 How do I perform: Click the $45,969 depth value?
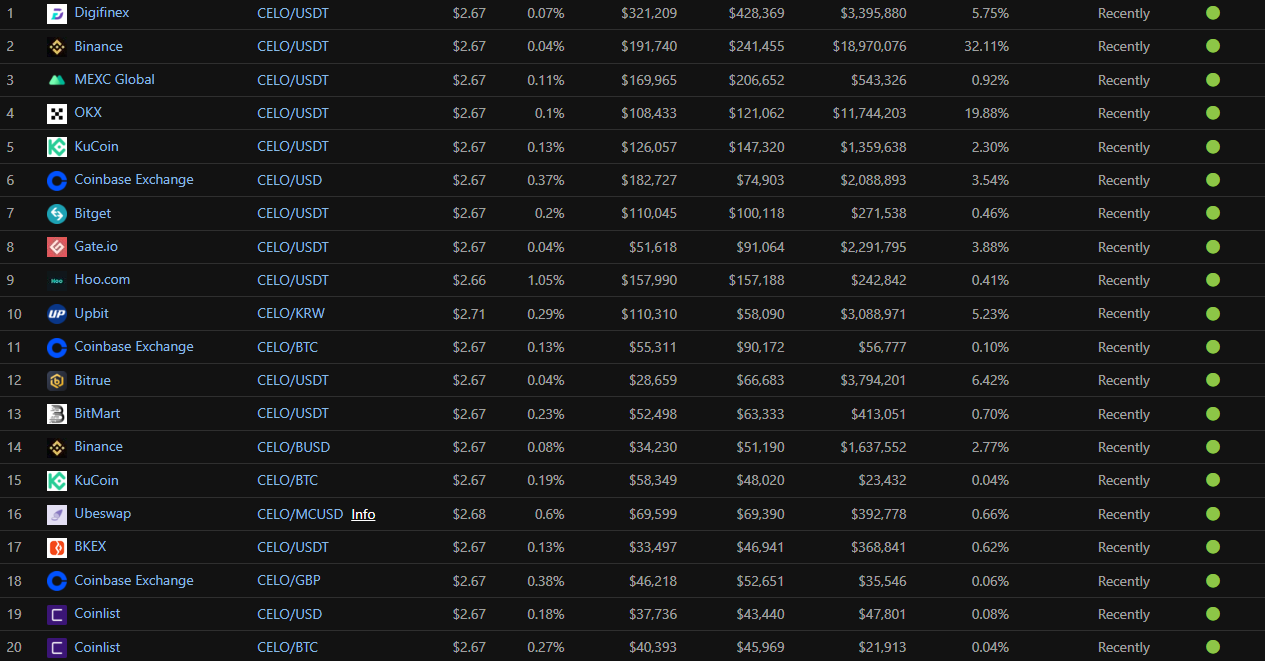(760, 648)
